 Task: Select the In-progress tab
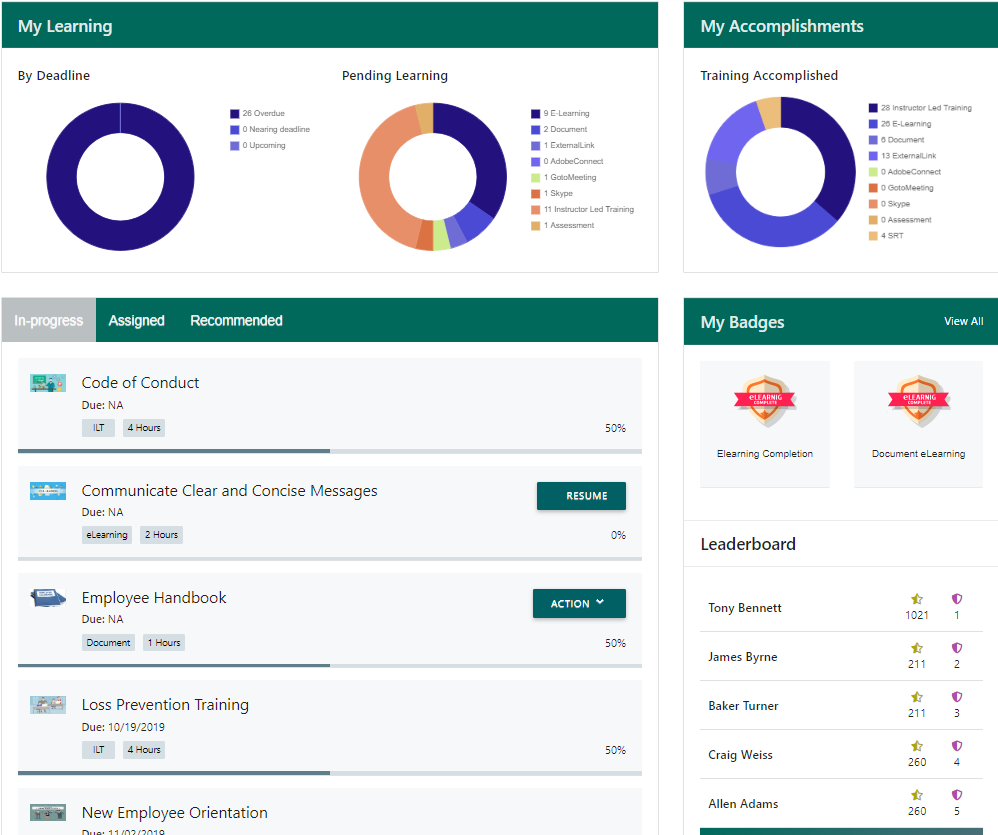(49, 321)
